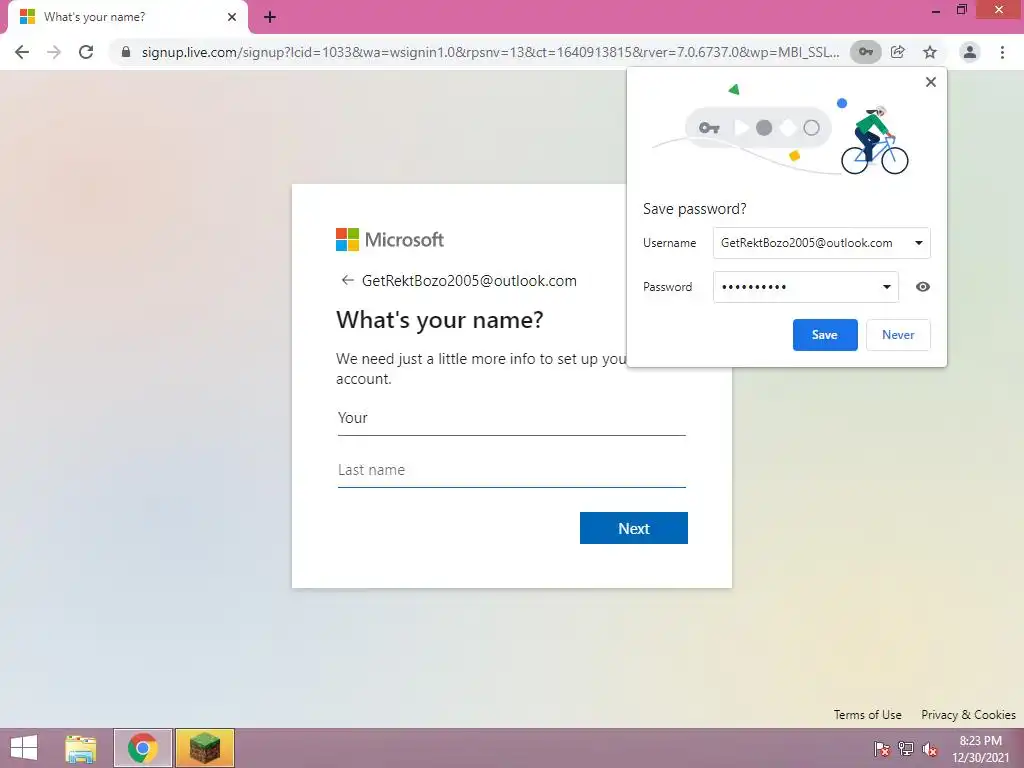
Task: Open the Chrome profile avatar
Action: (x=970, y=52)
